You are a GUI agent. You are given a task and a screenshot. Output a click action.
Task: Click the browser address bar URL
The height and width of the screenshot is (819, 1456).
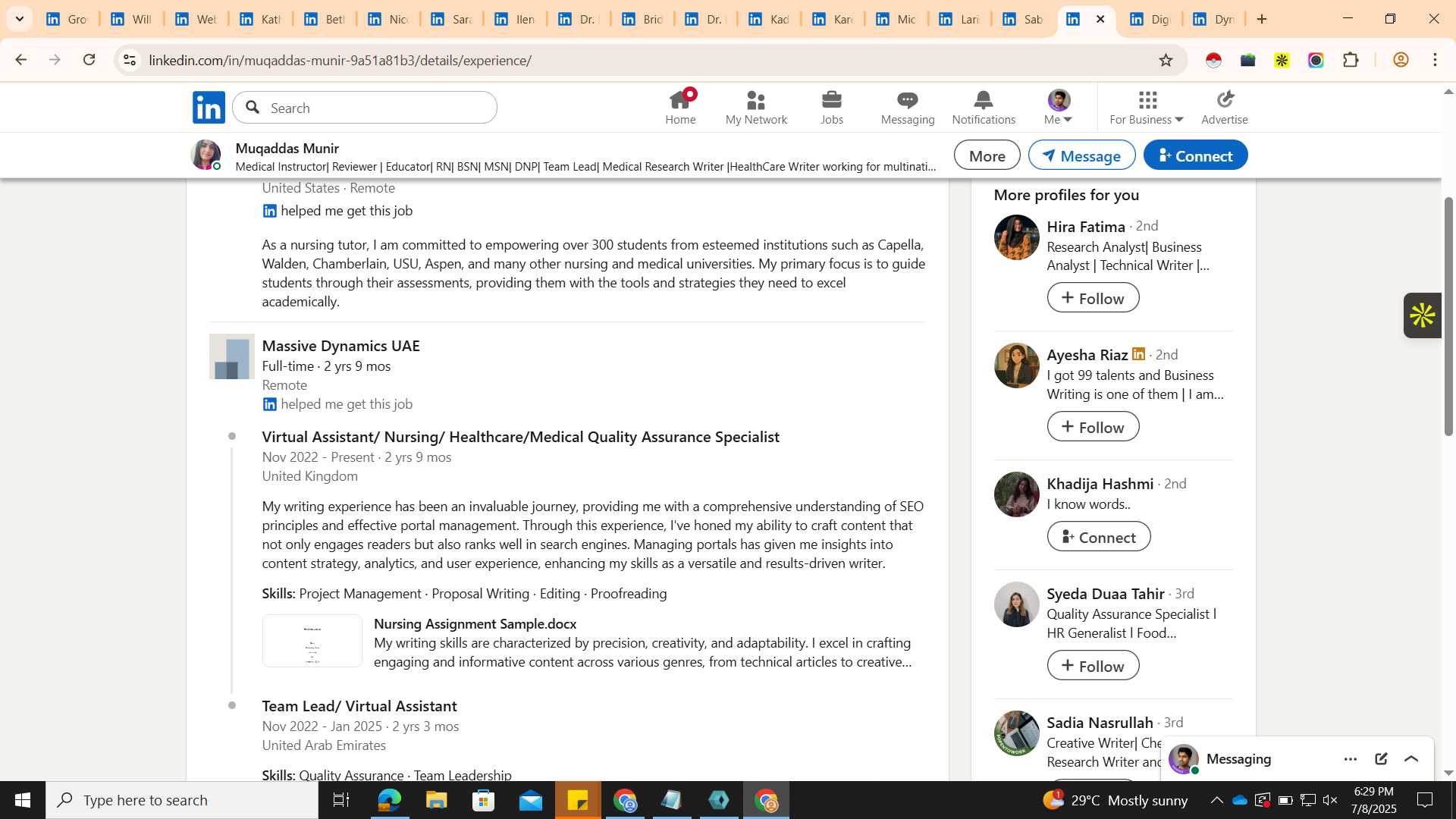340,60
